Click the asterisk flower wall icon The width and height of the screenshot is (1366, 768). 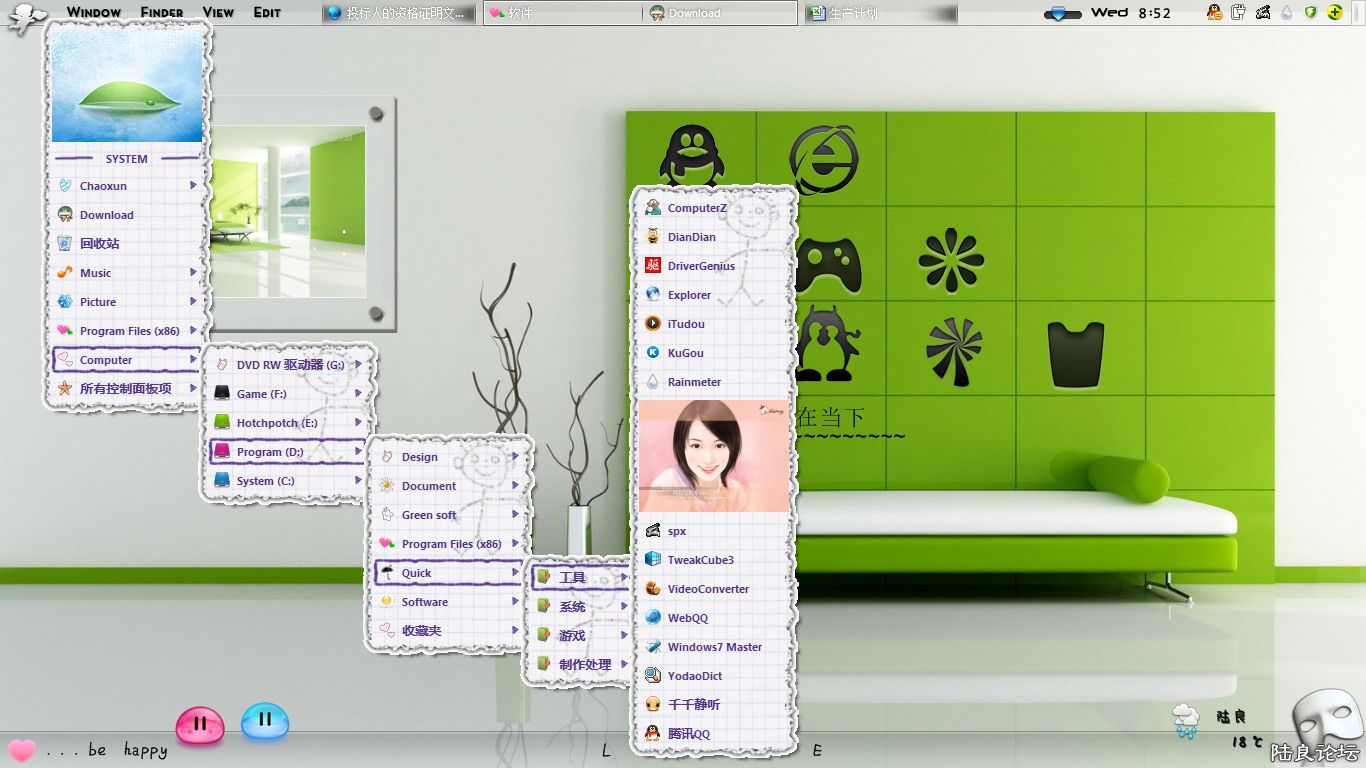(x=950, y=260)
